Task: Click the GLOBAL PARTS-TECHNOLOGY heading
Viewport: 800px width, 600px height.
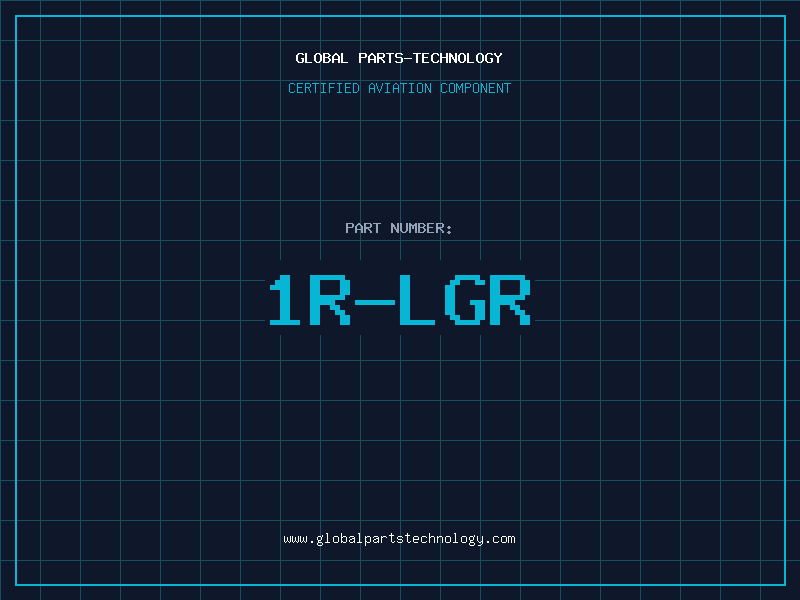Action: point(399,58)
